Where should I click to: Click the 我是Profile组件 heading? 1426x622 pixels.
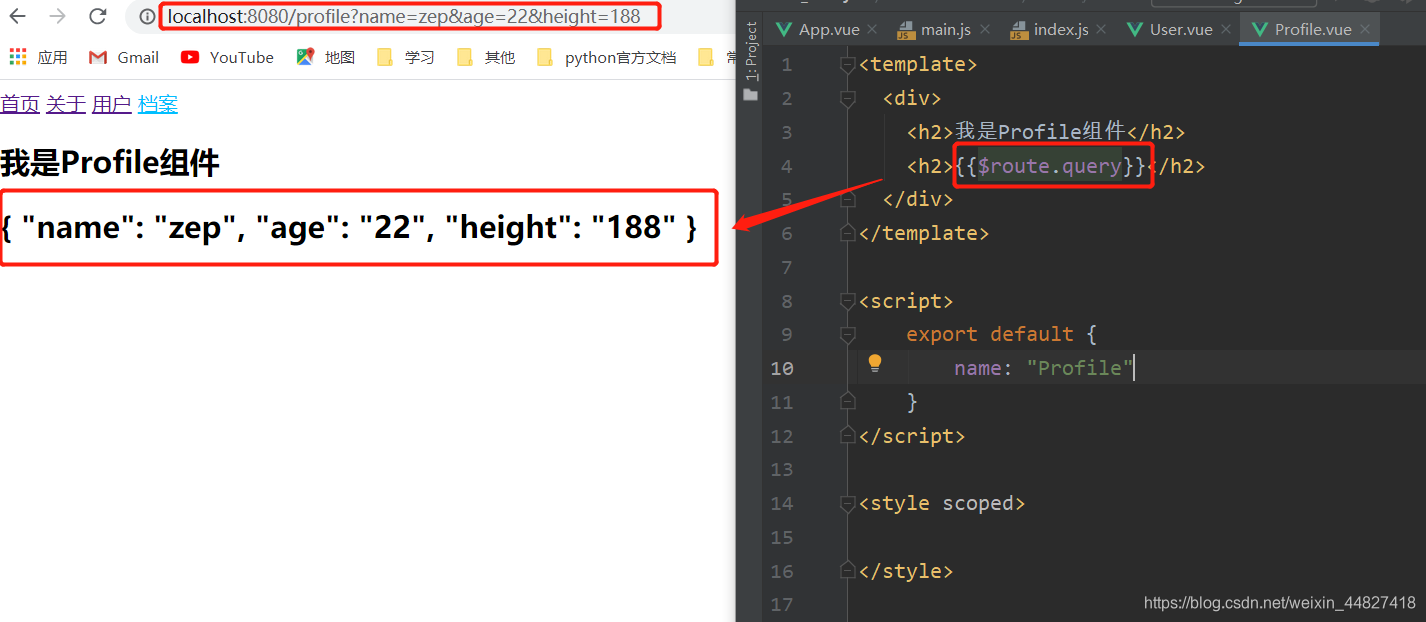pos(110,162)
